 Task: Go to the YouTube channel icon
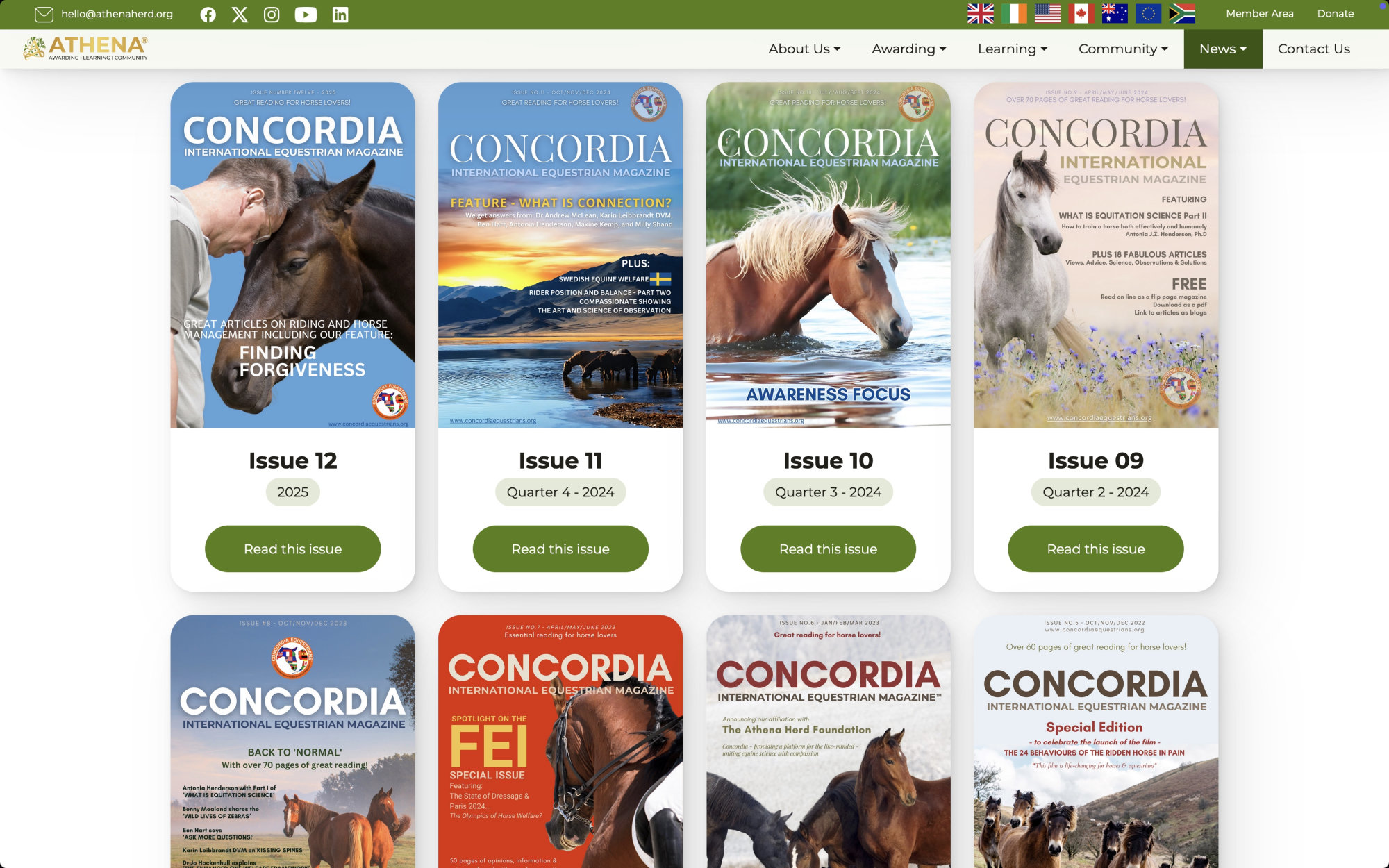click(x=306, y=15)
